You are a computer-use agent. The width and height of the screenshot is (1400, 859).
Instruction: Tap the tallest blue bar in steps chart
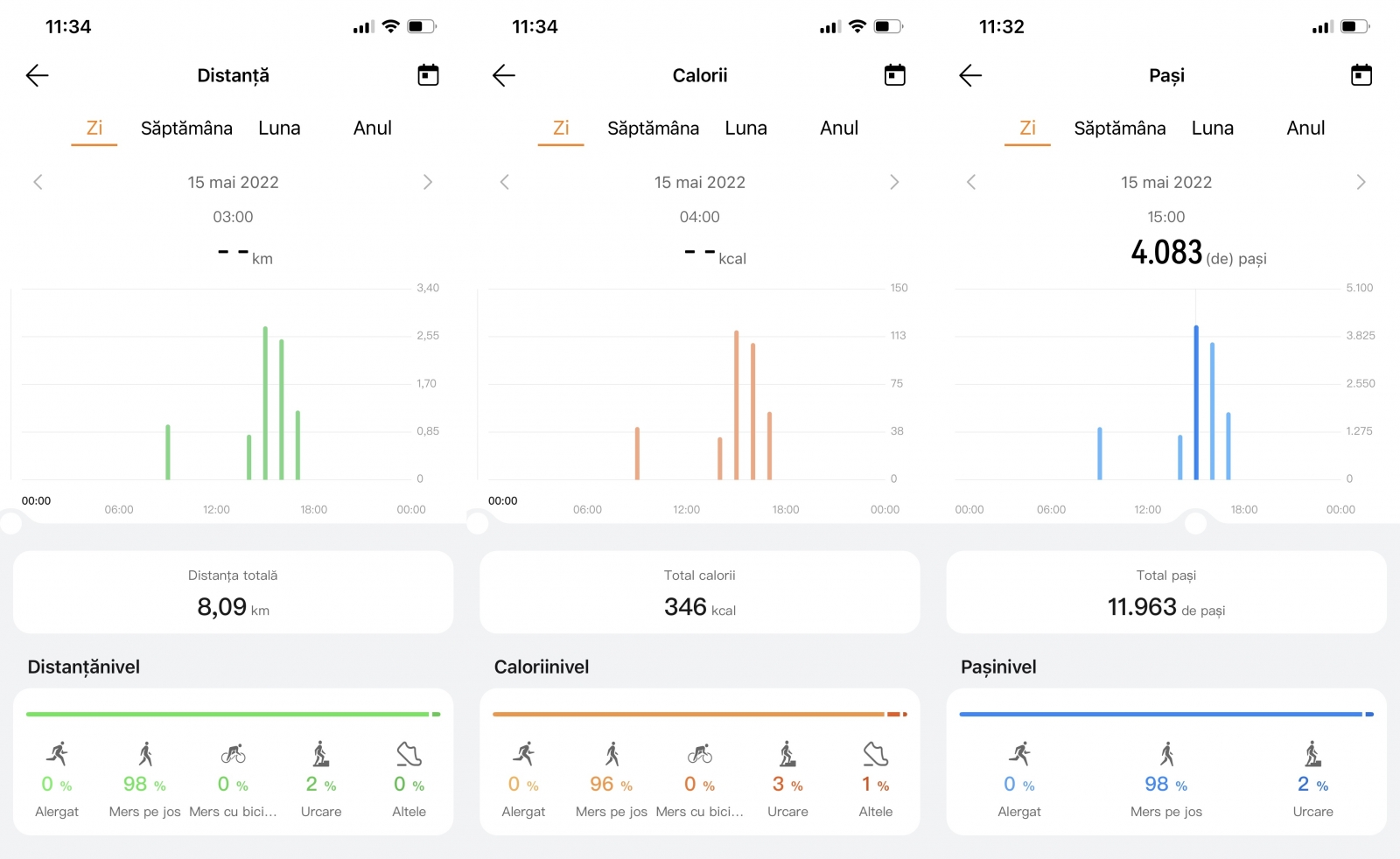(1196, 402)
